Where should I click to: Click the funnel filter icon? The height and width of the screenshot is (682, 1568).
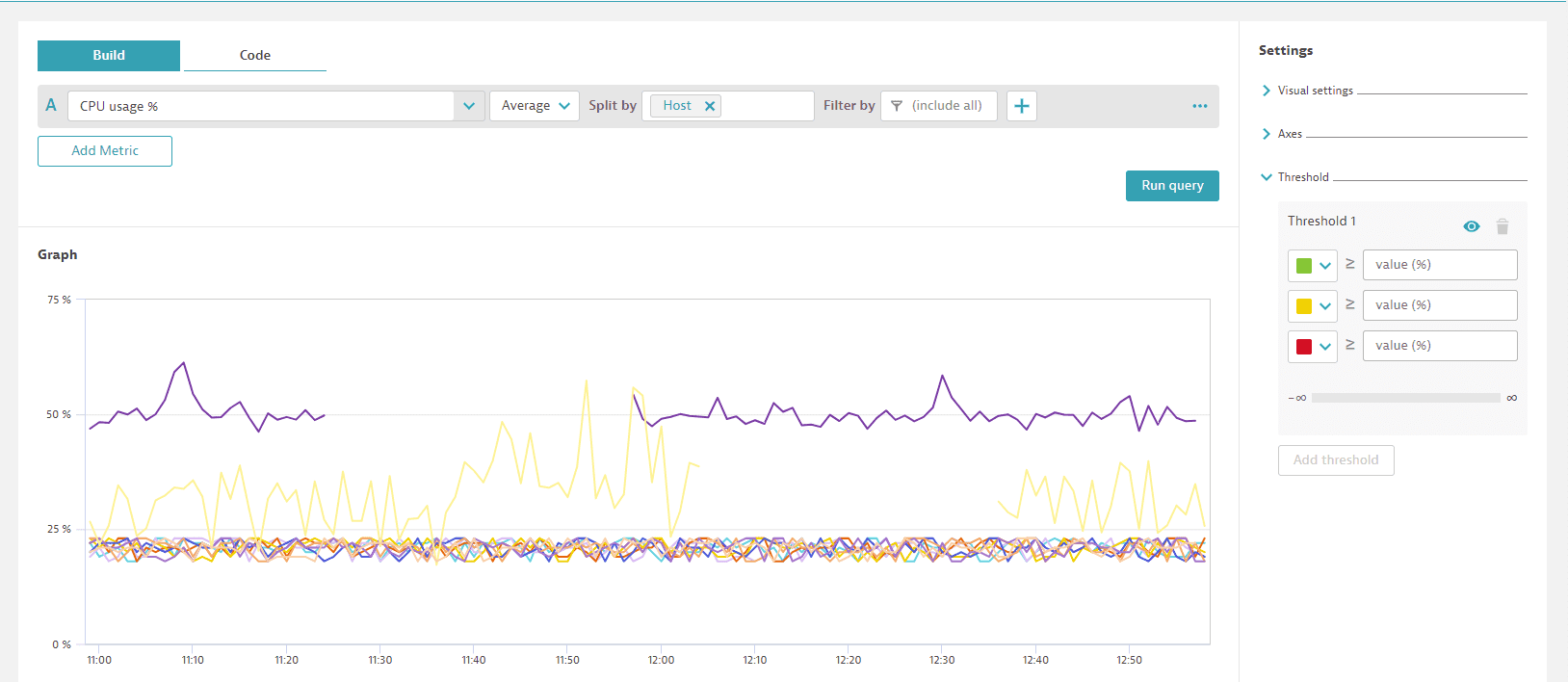tap(897, 106)
